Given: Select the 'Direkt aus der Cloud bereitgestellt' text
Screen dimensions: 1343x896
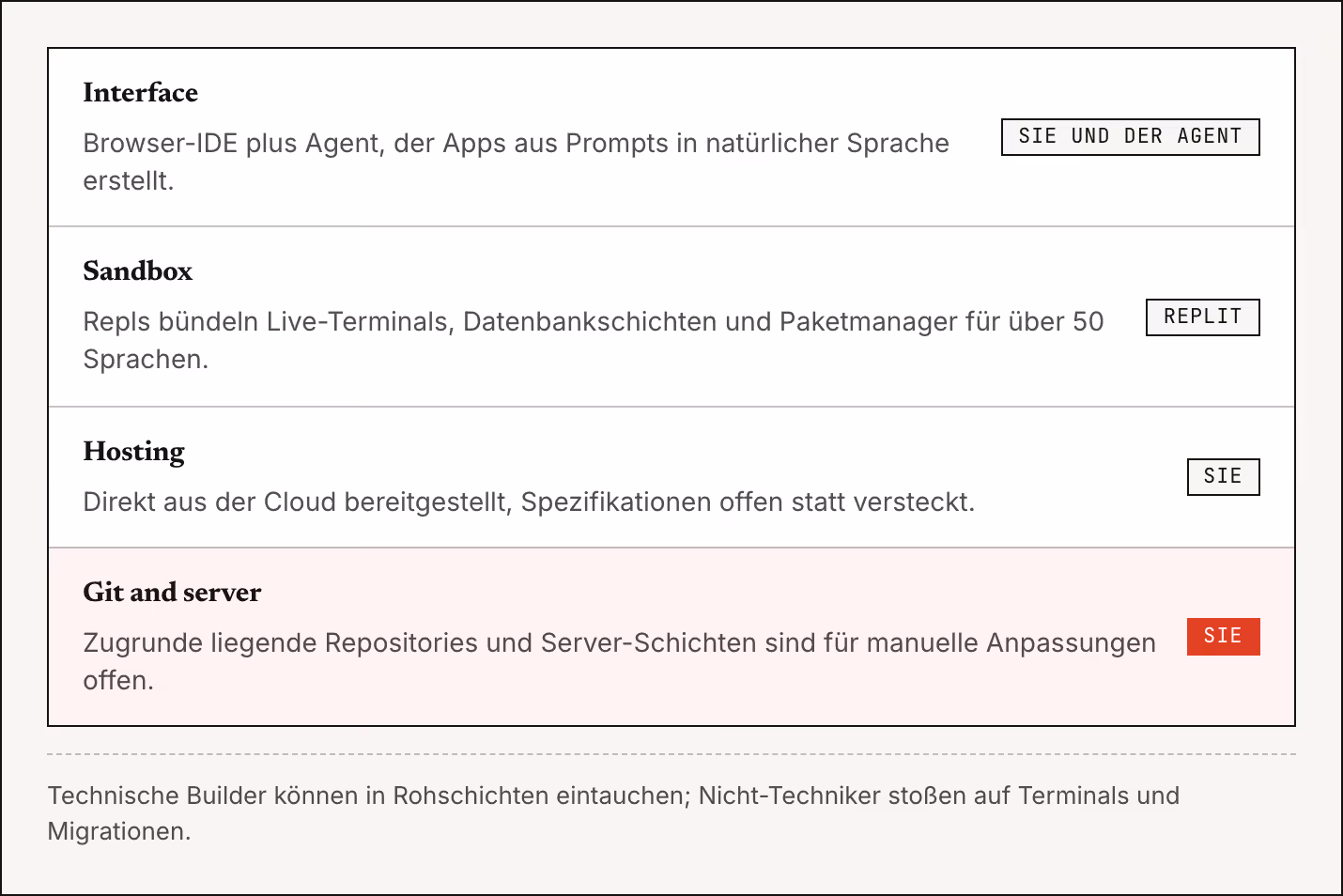Looking at the screenshot, I should coord(529,502).
